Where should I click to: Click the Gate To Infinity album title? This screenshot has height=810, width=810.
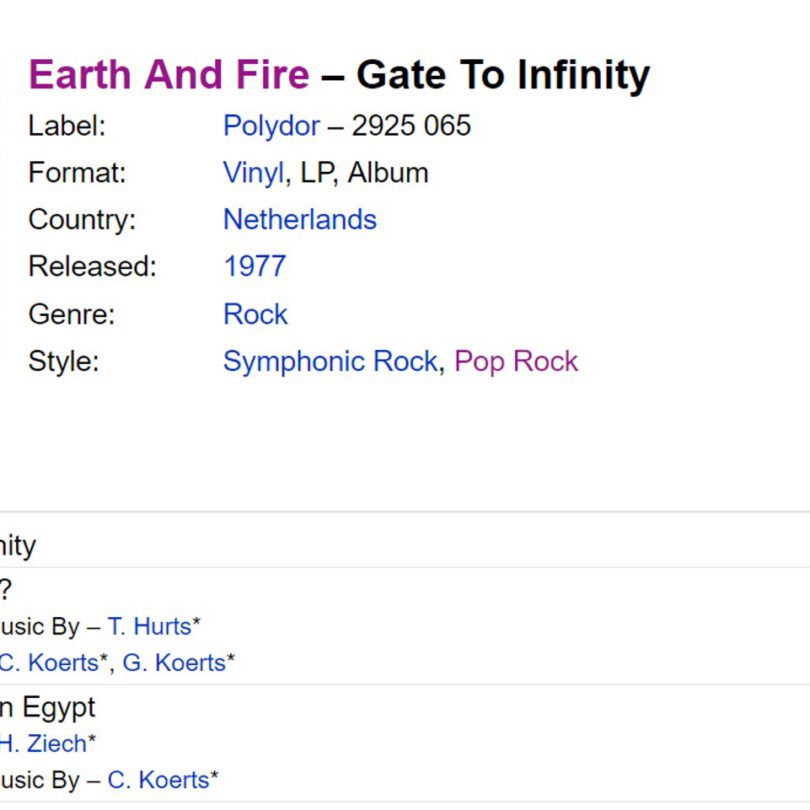coord(503,75)
